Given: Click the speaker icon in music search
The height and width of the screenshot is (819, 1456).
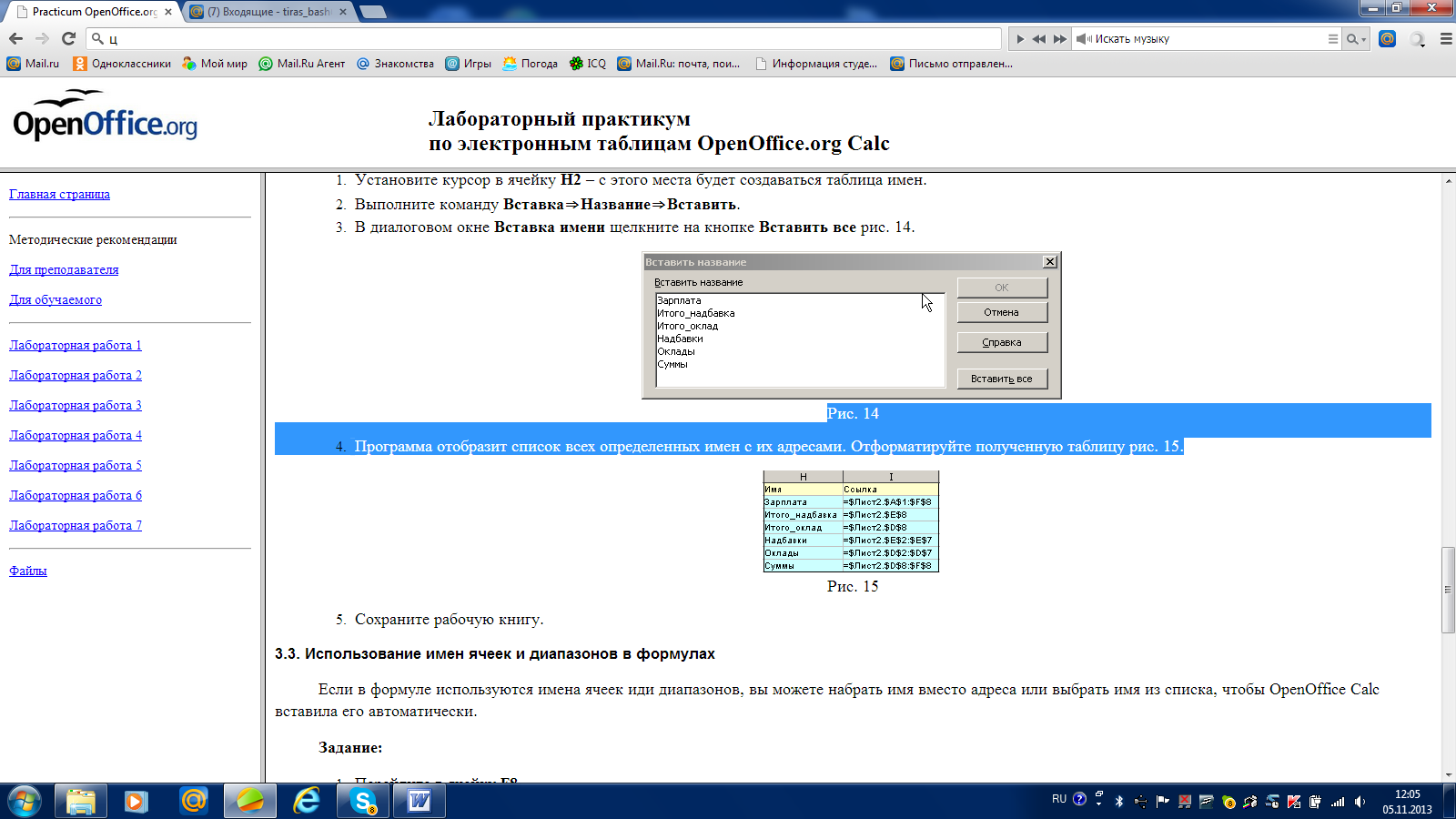Looking at the screenshot, I should pyautogui.click(x=1083, y=39).
